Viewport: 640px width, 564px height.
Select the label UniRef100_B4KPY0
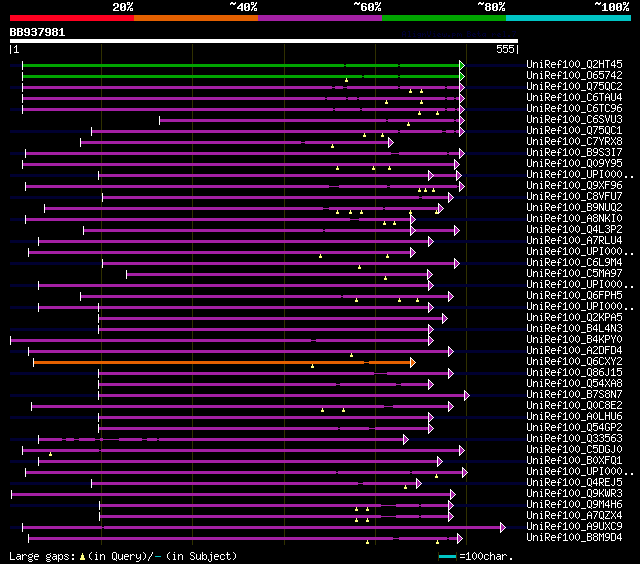pos(574,340)
